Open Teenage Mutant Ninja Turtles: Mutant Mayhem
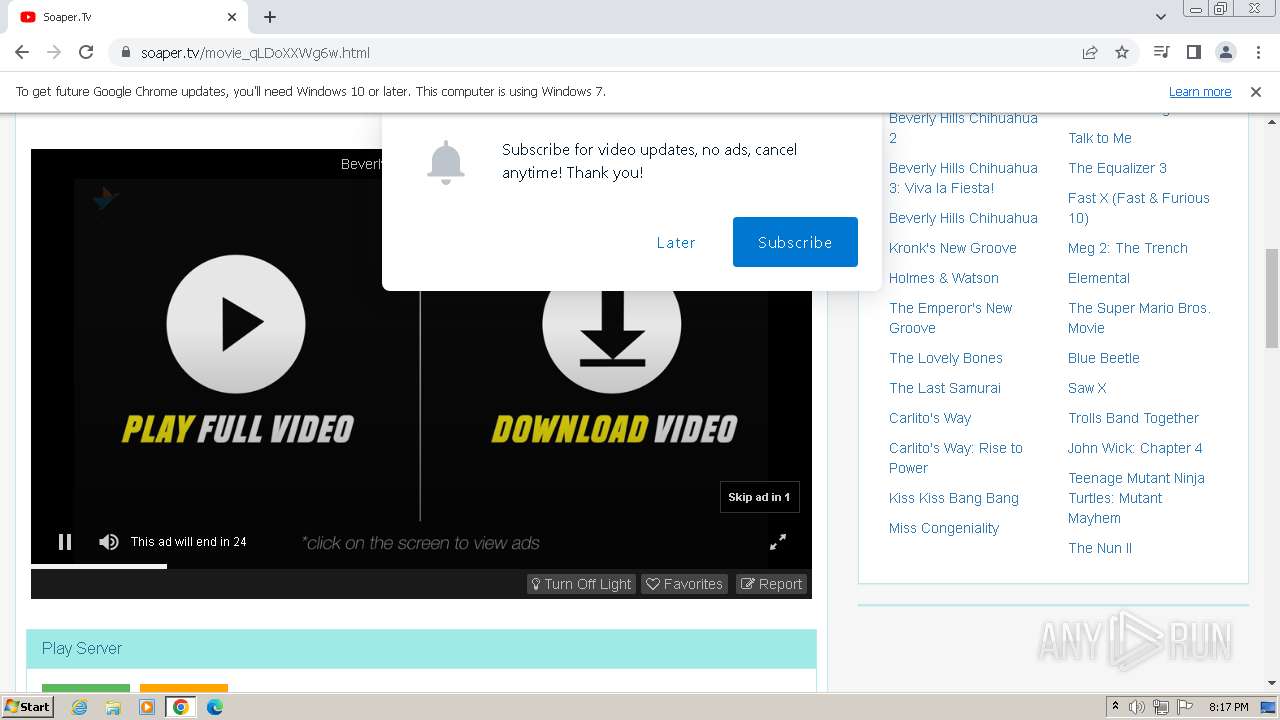 (1136, 498)
